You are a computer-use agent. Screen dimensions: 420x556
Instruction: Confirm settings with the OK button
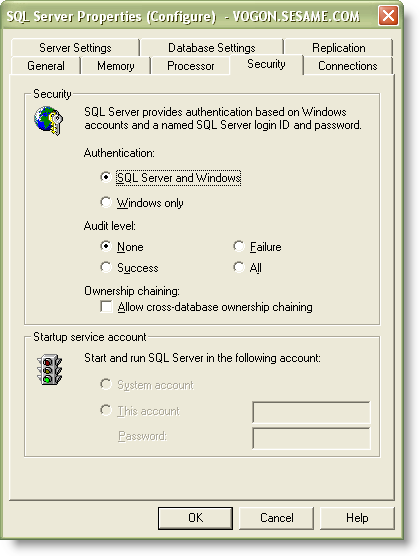coord(195,518)
